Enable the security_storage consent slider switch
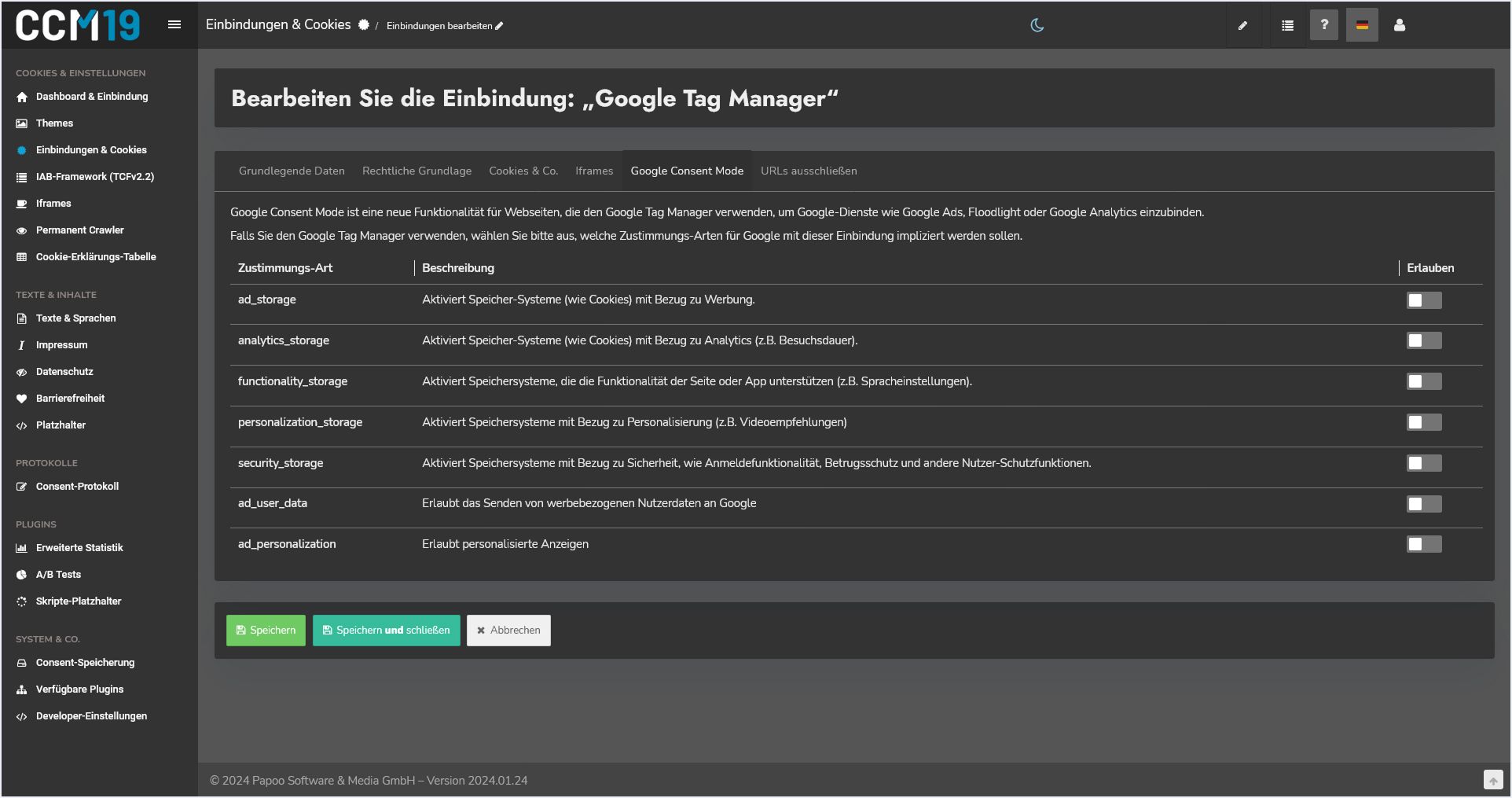The height and width of the screenshot is (798, 1512). tap(1424, 463)
